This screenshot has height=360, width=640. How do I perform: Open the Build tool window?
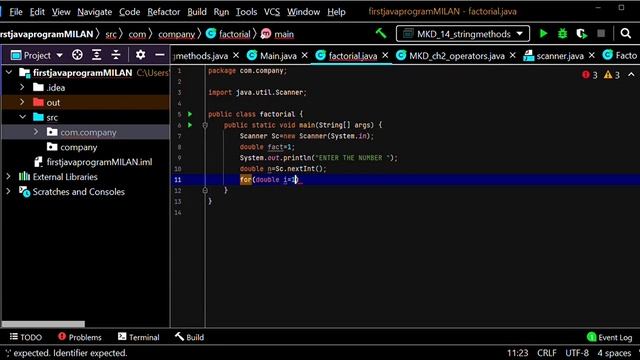[189, 337]
